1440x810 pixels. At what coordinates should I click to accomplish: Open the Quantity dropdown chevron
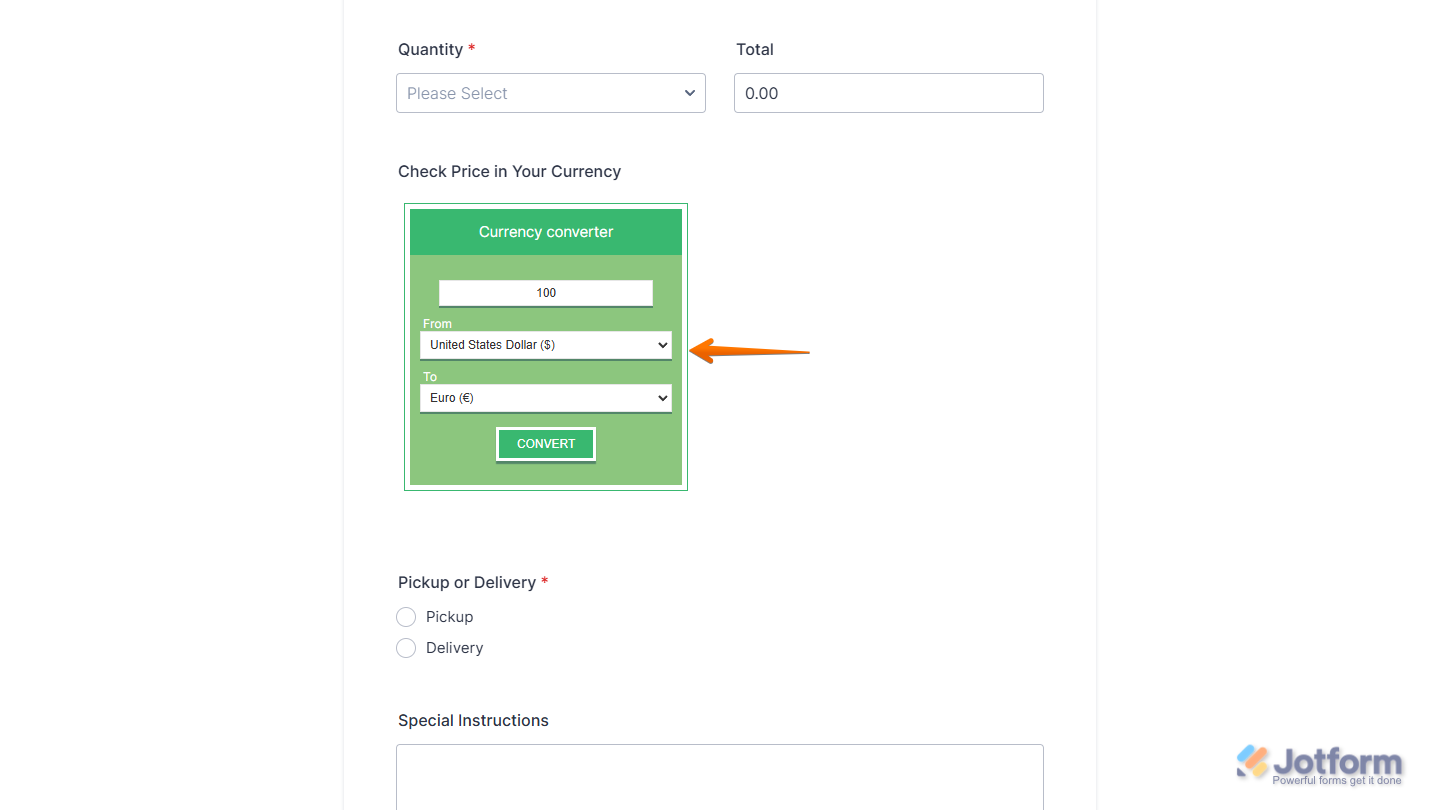tap(689, 93)
